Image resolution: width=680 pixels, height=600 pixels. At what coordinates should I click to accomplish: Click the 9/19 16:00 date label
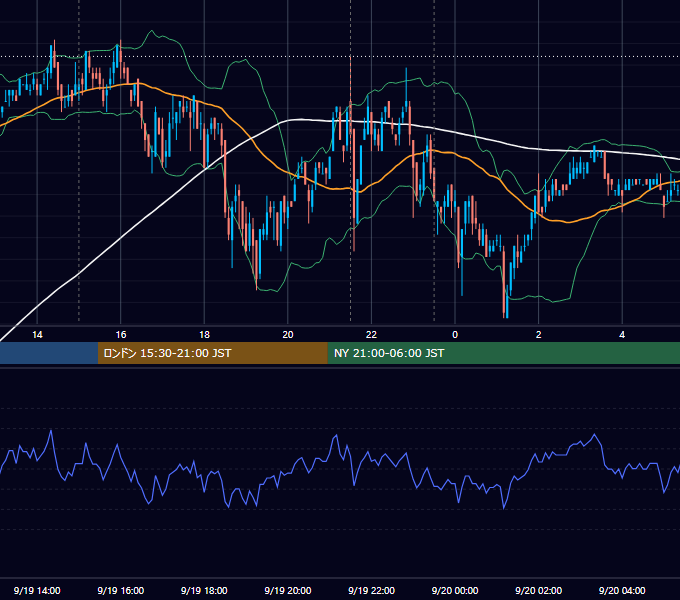click(121, 590)
